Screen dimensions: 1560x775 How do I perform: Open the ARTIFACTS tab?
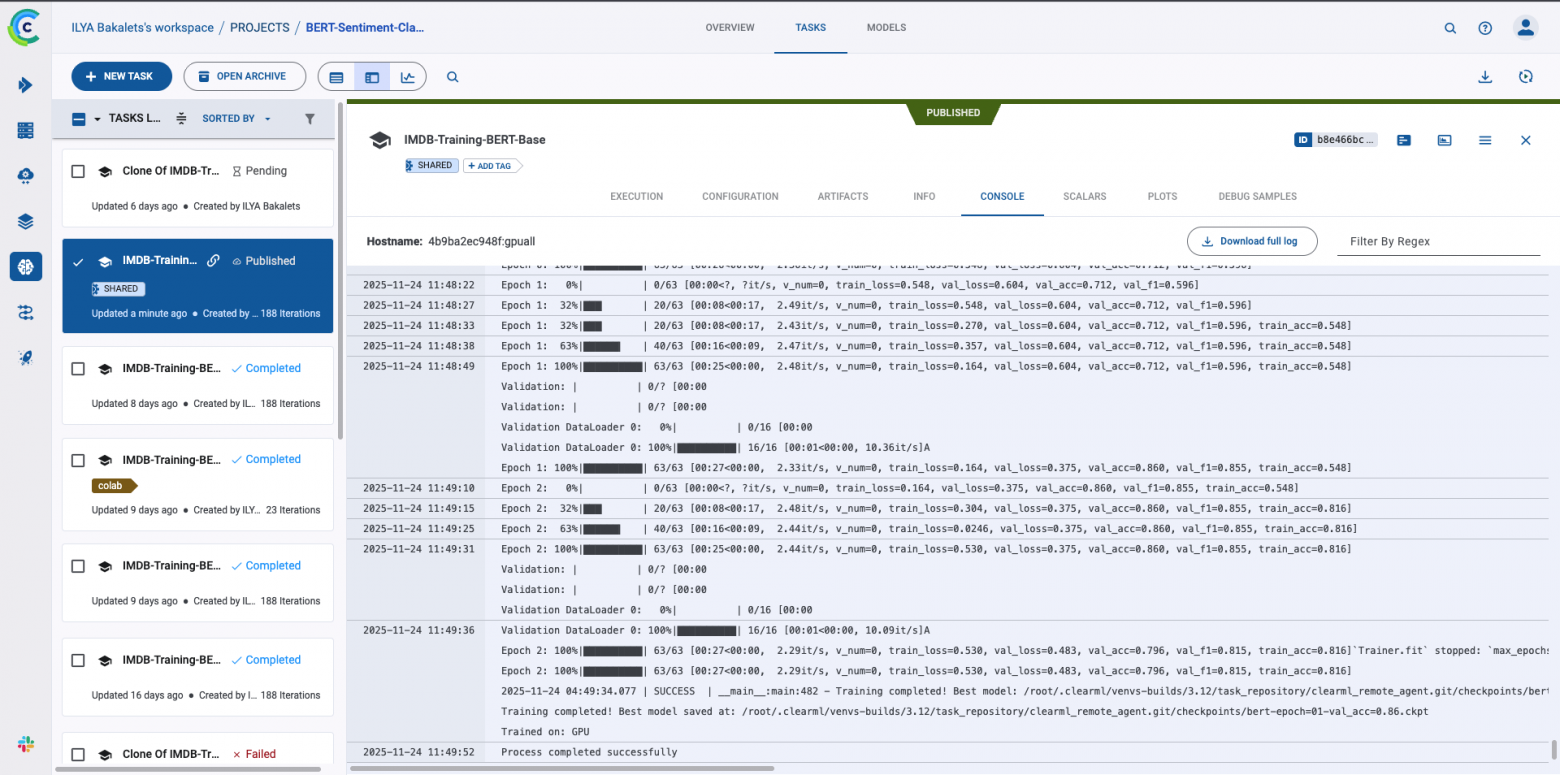pyautogui.click(x=843, y=196)
